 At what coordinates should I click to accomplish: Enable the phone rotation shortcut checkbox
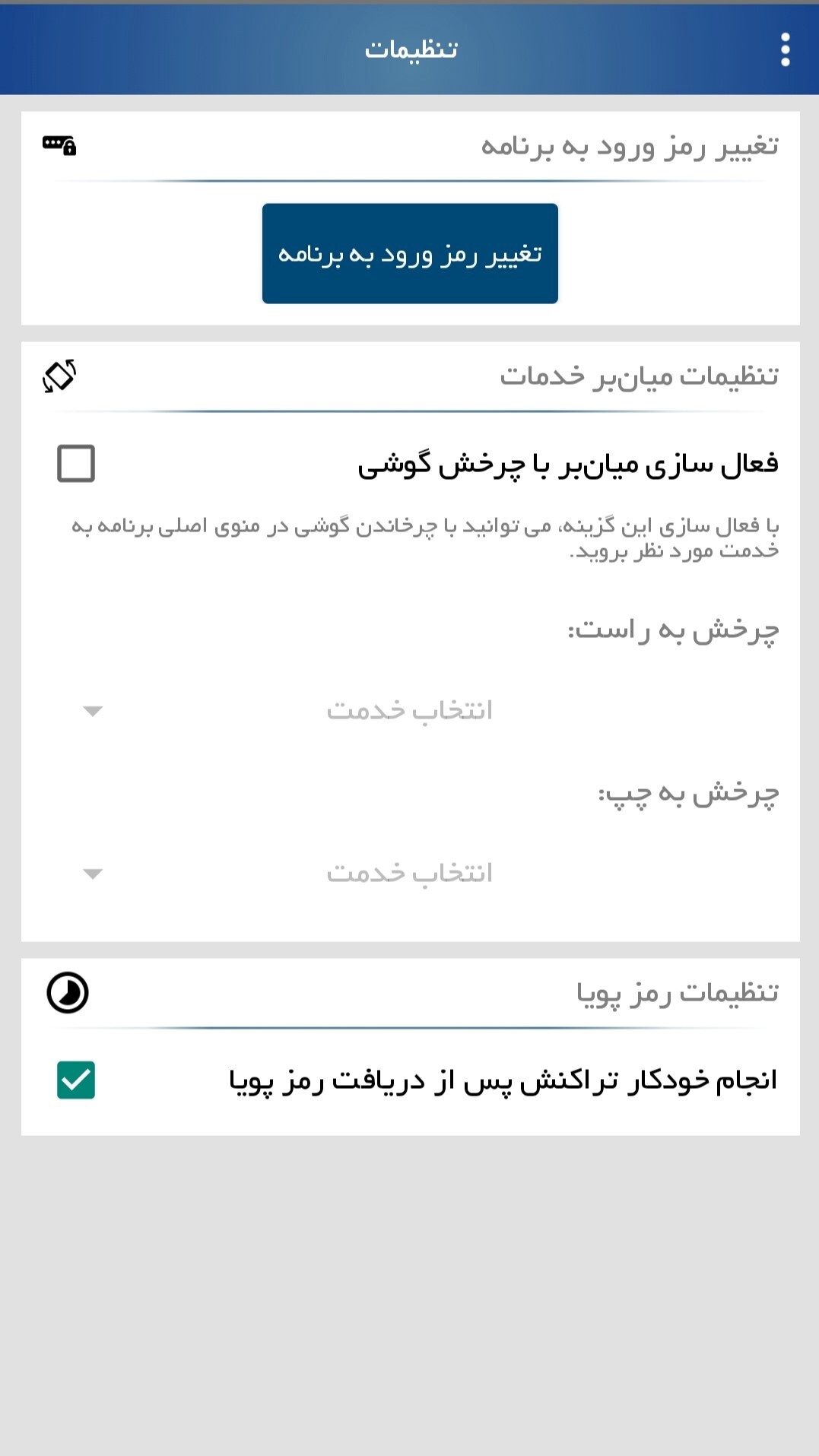tap(76, 464)
